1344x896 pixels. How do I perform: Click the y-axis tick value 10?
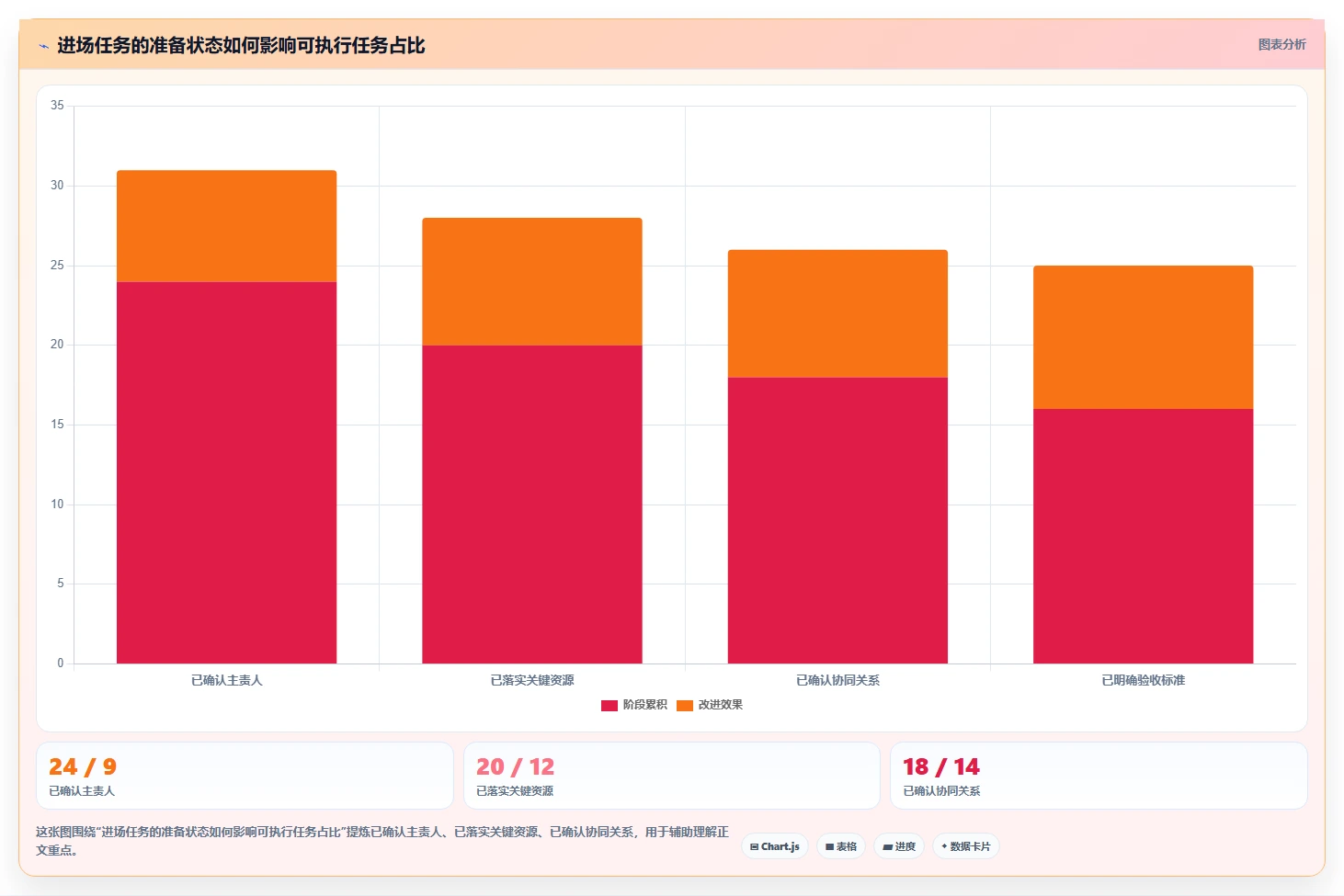tap(57, 505)
